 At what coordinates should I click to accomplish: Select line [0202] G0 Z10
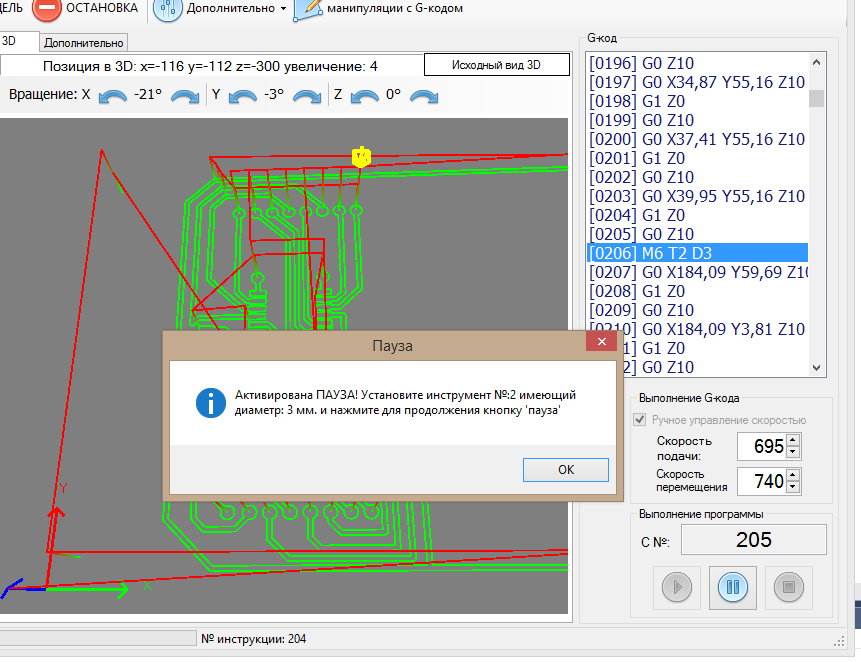click(x=697, y=177)
